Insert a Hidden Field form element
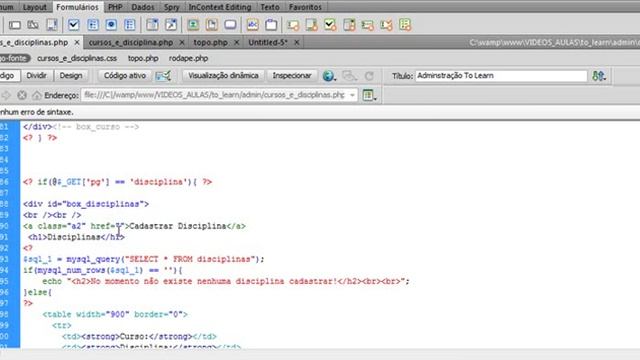 pos(33,25)
